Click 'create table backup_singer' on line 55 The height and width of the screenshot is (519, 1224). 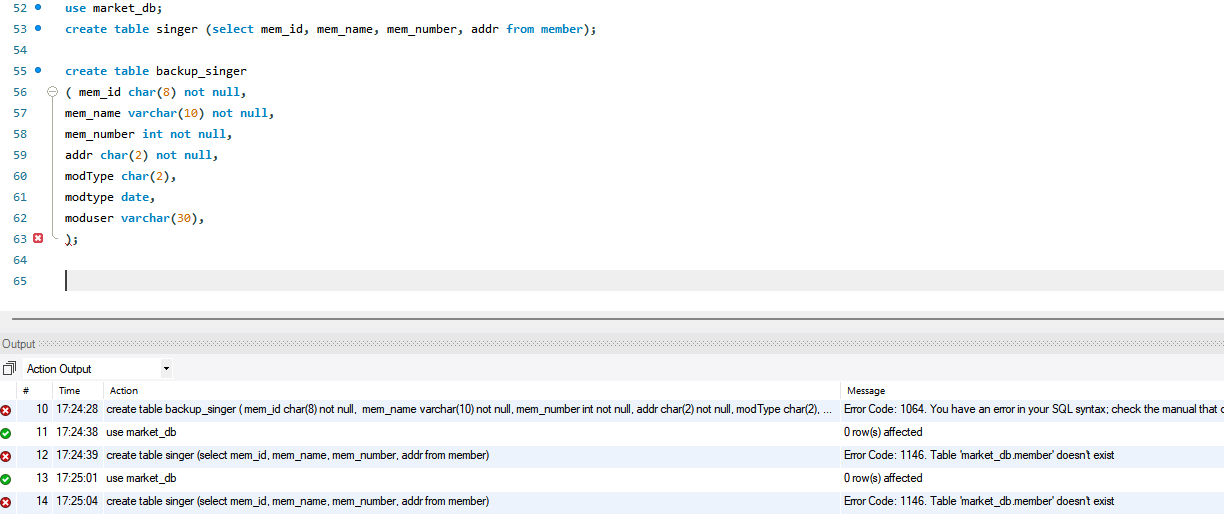pyautogui.click(x=155, y=71)
